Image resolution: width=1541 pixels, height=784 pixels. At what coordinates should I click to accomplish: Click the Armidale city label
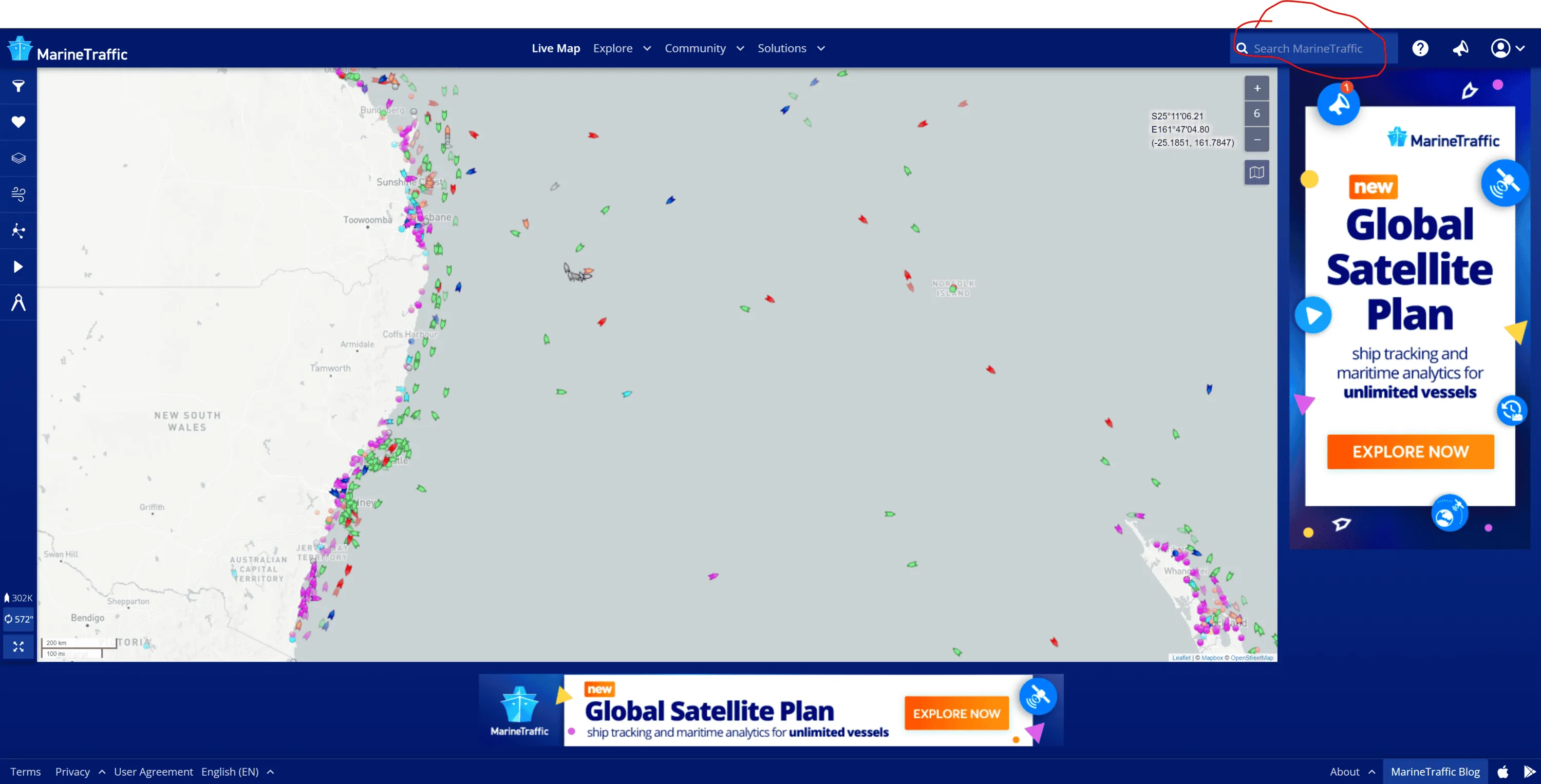(x=357, y=345)
